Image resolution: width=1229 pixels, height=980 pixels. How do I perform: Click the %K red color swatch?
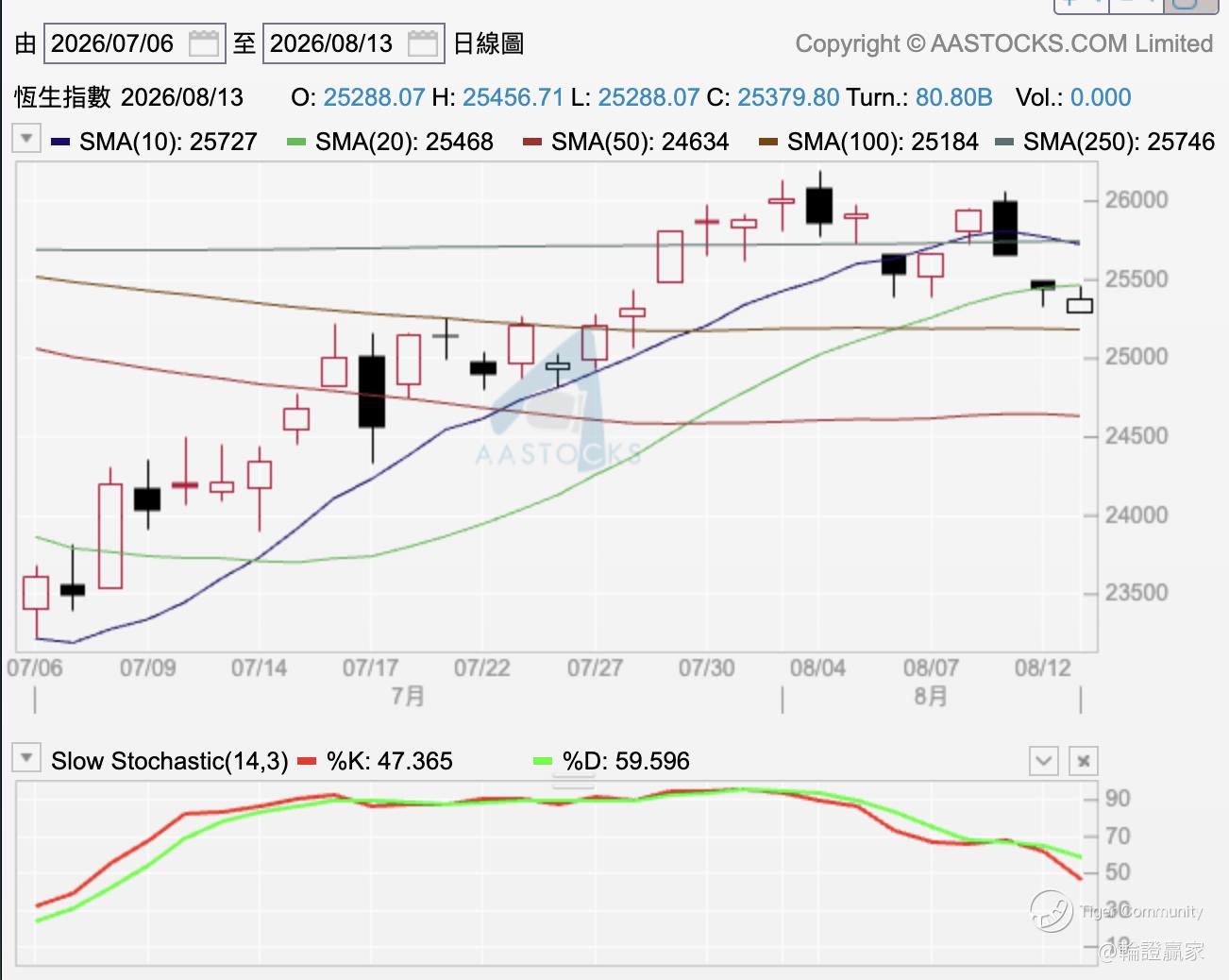point(307,761)
